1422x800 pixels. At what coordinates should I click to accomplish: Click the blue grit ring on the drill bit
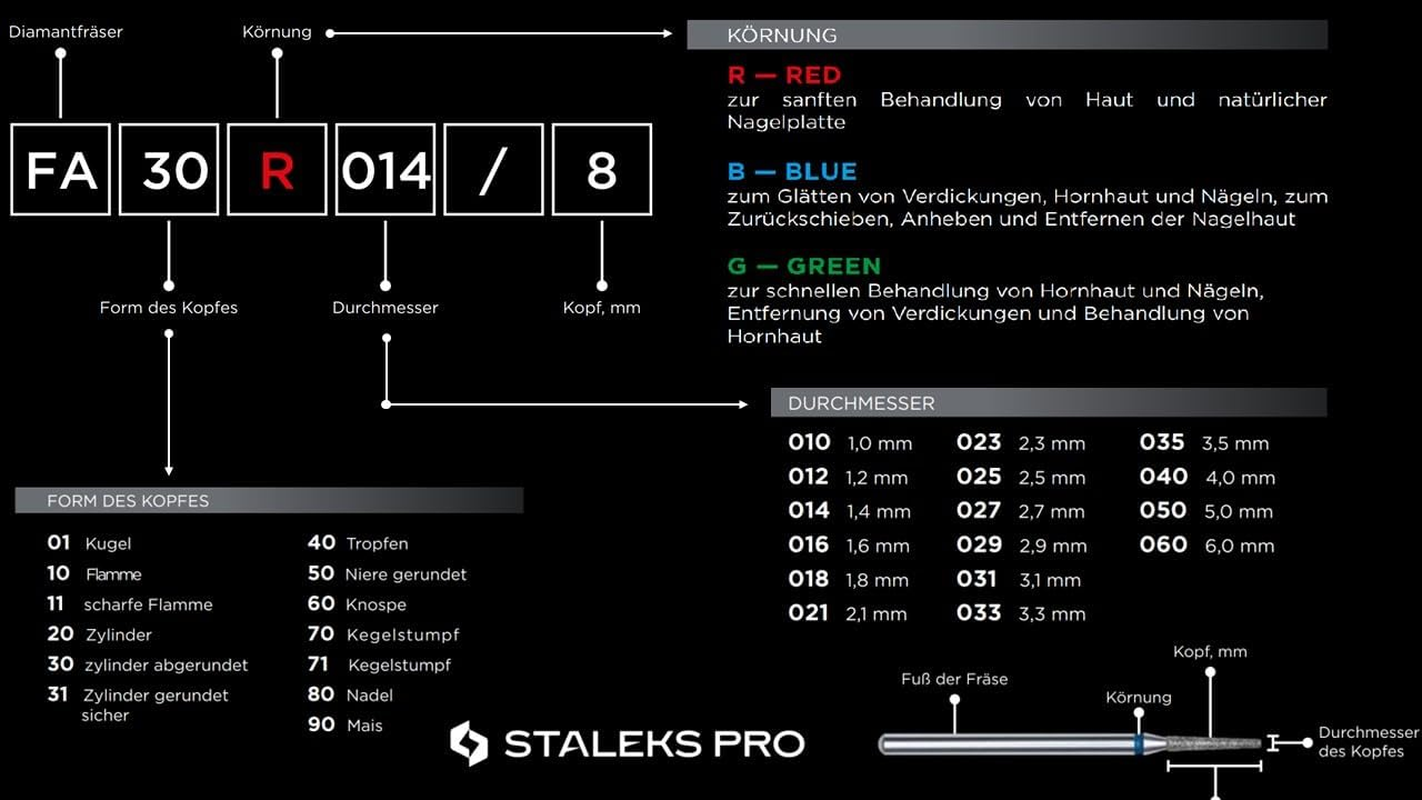(1139, 743)
